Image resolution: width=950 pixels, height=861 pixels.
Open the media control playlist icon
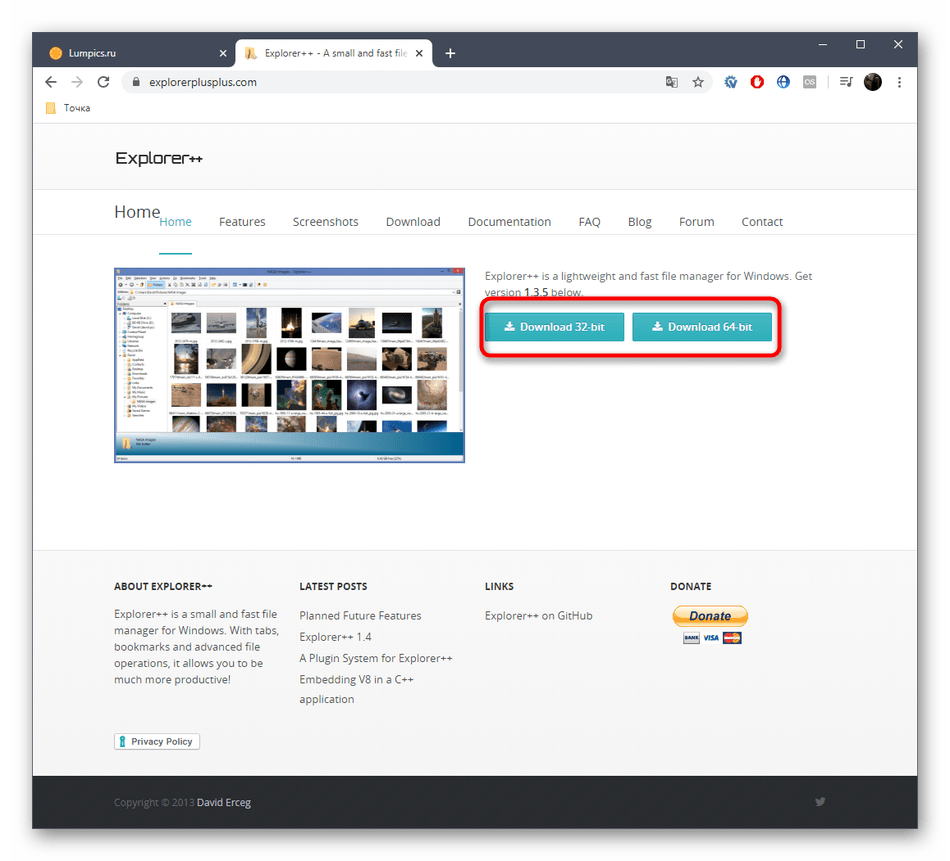[846, 82]
